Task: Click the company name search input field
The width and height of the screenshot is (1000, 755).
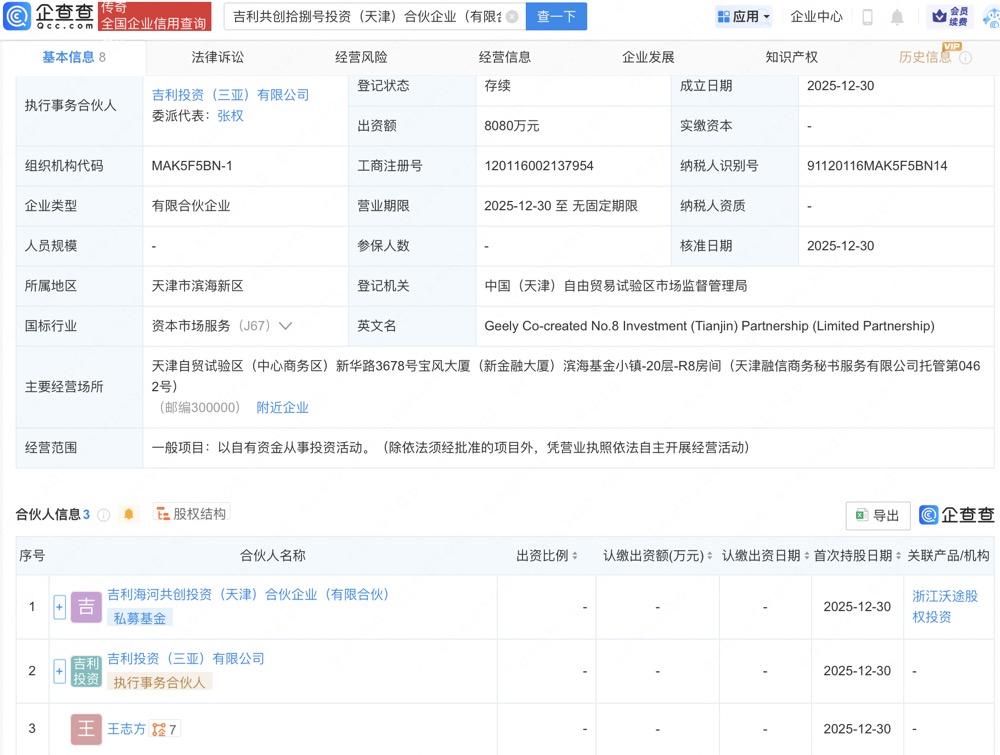Action: click(x=365, y=17)
